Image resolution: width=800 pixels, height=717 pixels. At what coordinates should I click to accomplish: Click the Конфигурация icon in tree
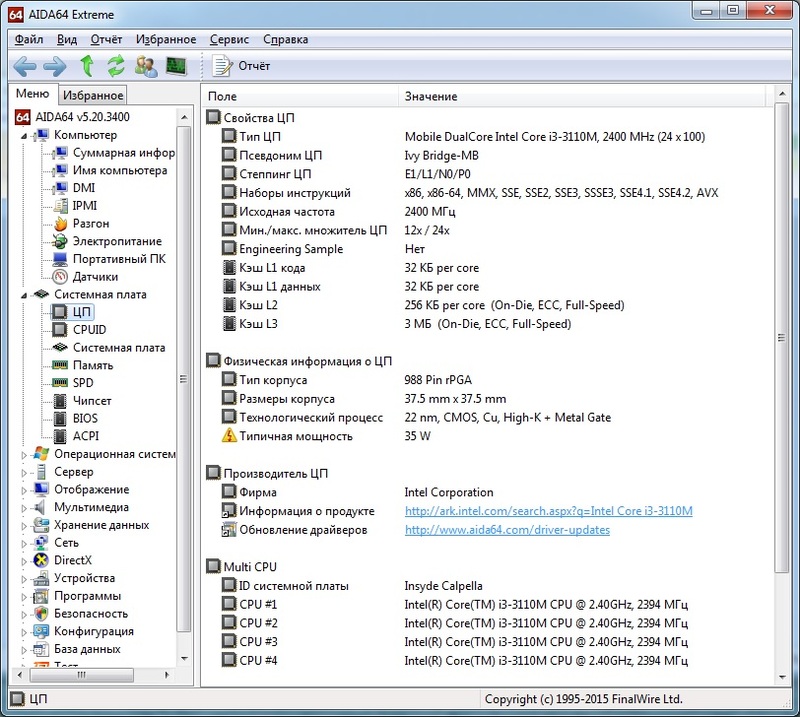[41, 631]
